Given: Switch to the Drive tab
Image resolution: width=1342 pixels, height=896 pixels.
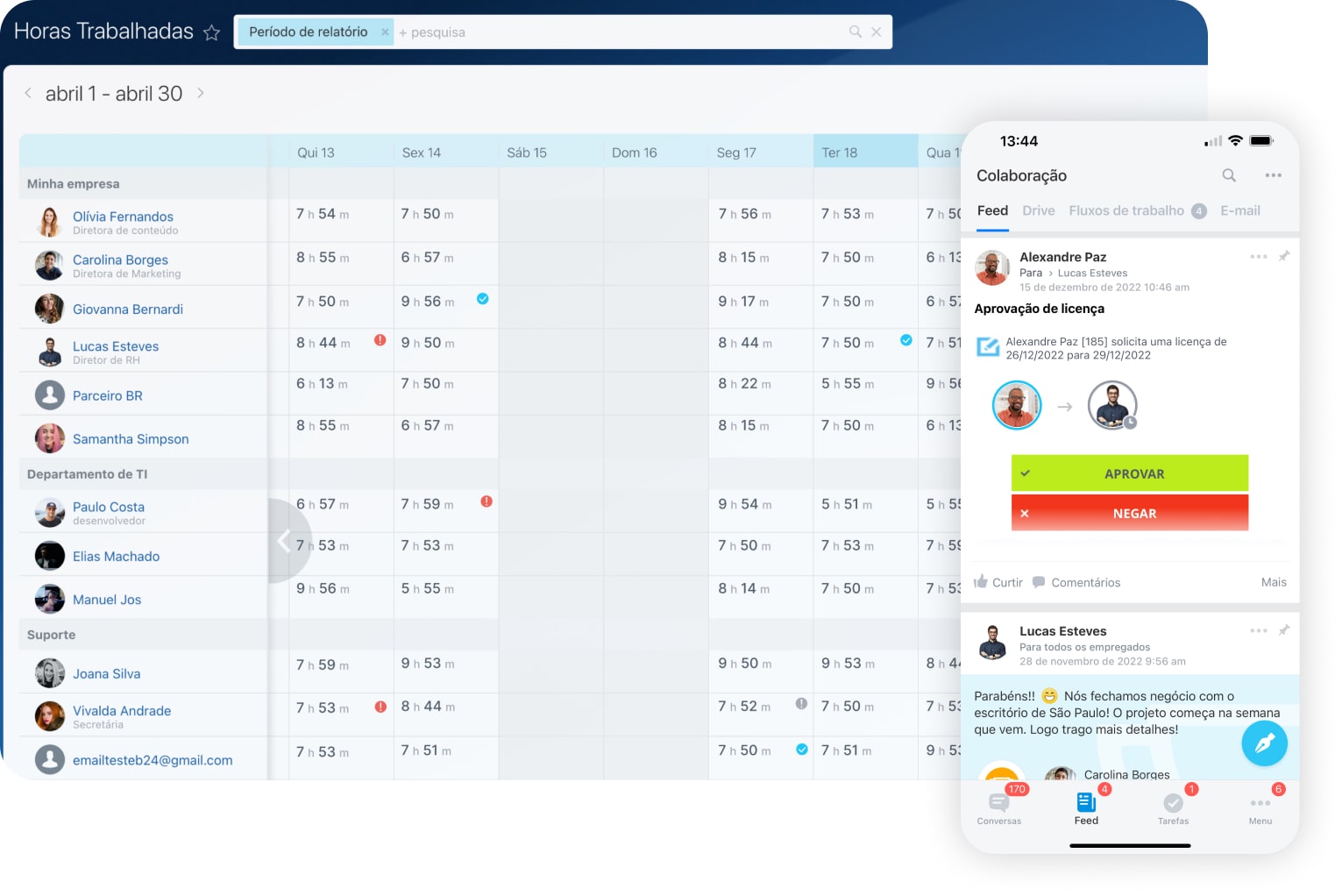Looking at the screenshot, I should coord(1038,210).
